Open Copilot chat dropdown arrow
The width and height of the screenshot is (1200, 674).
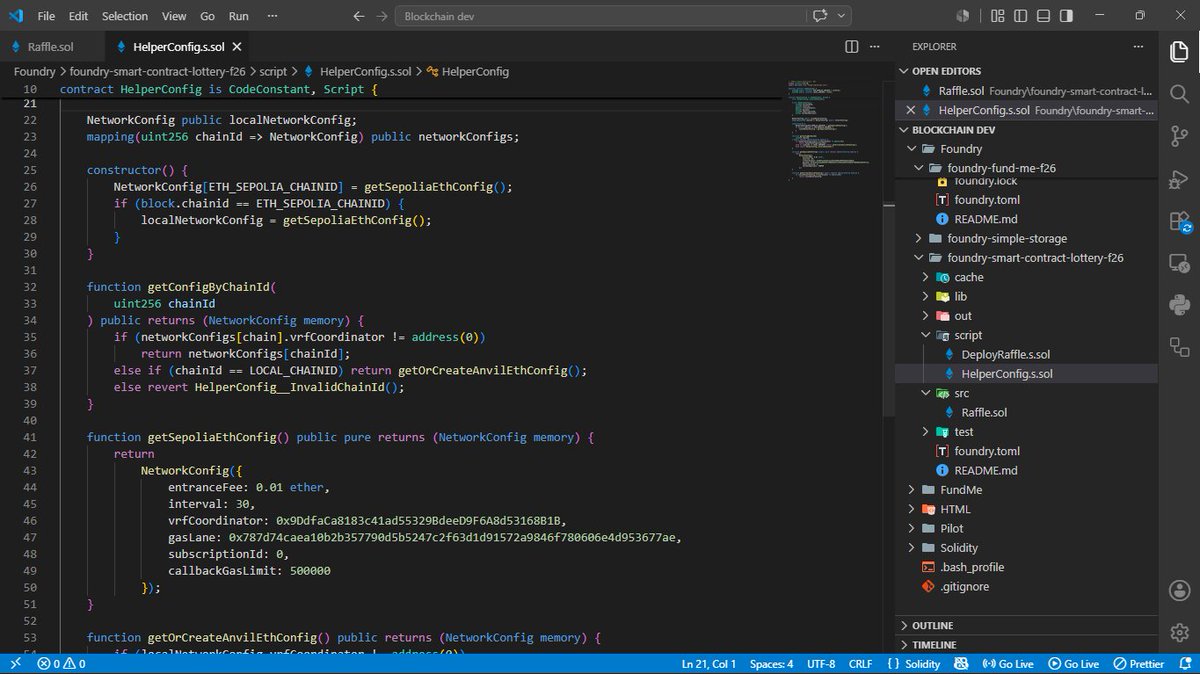pos(842,16)
